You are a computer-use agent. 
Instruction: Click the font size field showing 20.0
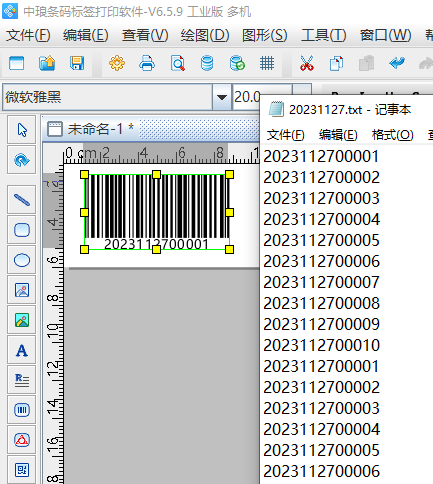click(247, 97)
